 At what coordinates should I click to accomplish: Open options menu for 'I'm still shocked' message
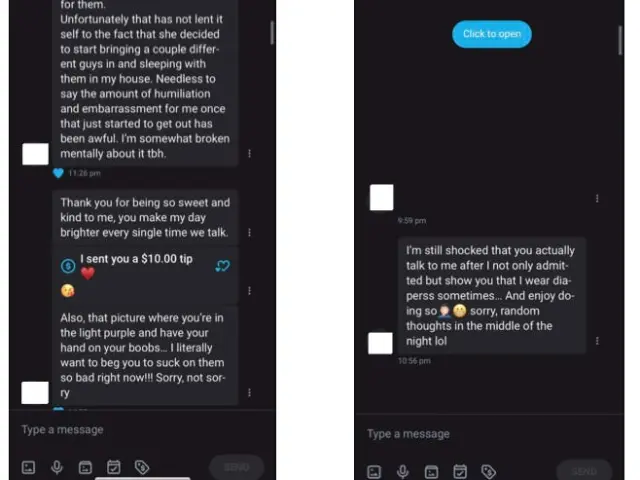[597, 341]
